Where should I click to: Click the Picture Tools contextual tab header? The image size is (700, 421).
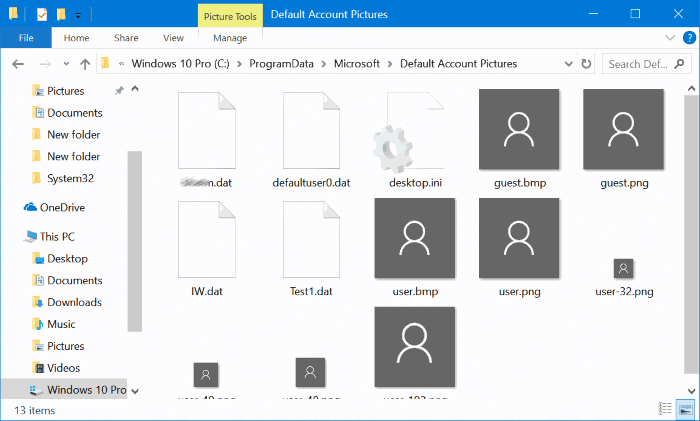tap(230, 16)
